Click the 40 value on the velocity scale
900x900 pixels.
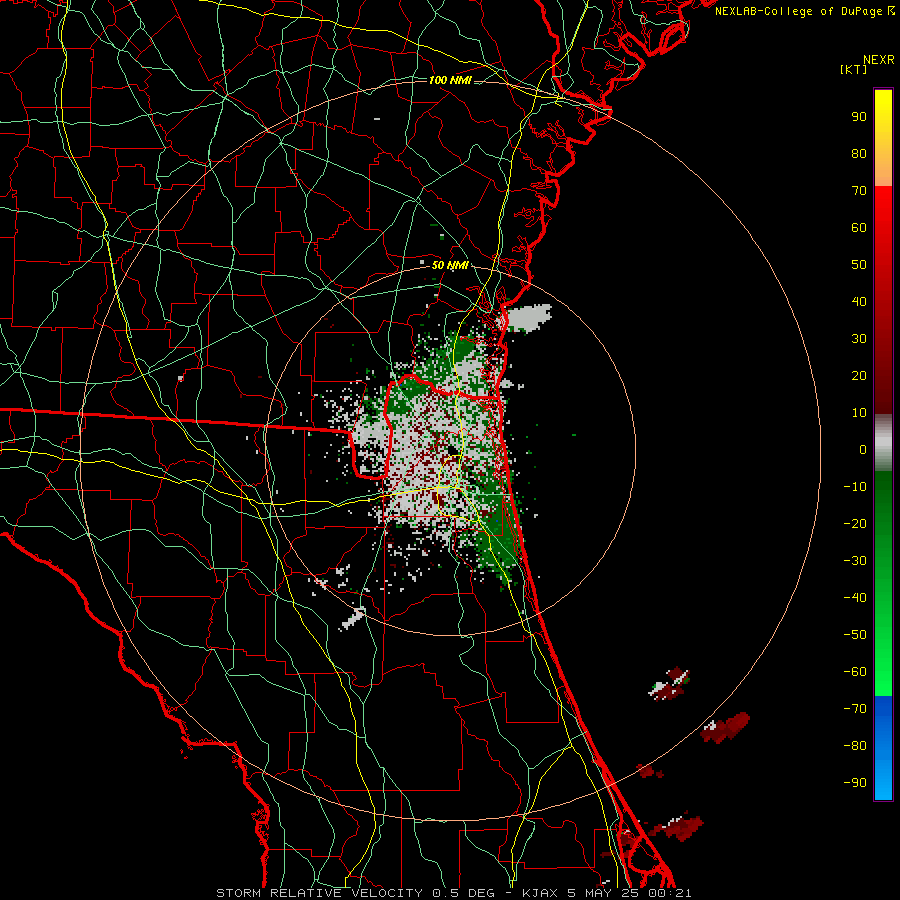pyautogui.click(x=859, y=301)
